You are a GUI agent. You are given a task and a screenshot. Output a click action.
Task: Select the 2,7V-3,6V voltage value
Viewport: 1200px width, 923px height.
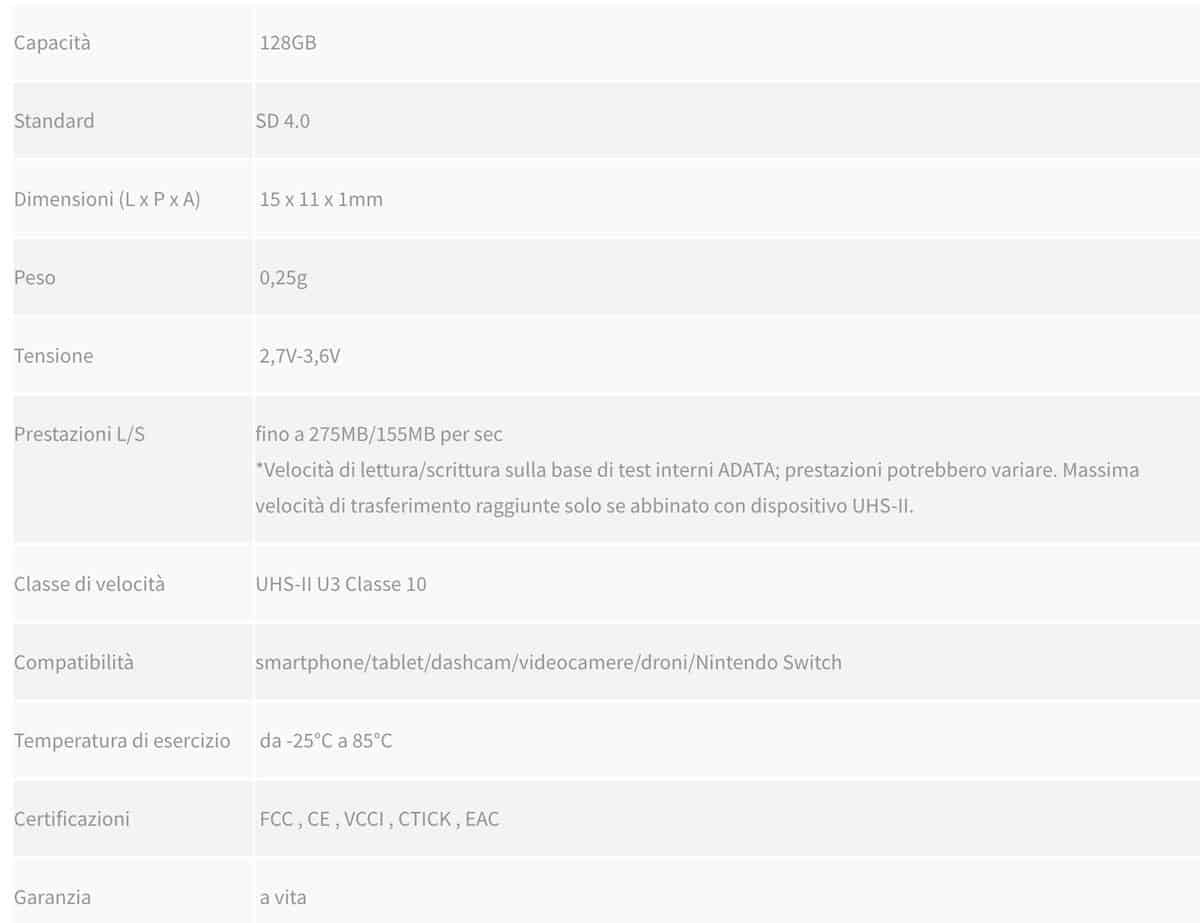click(300, 356)
